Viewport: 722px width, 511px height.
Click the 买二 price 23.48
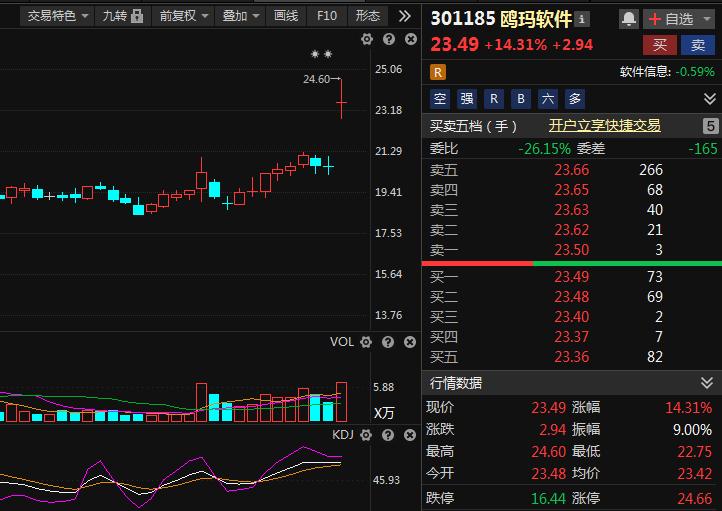pos(571,297)
